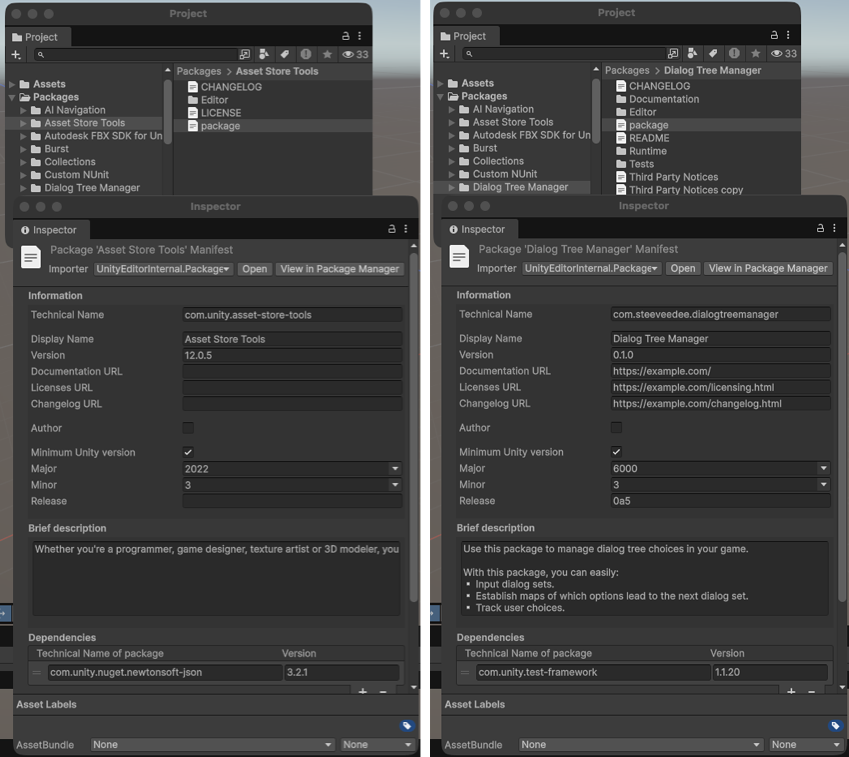849x757 pixels.
Task: Collapse the Packages folder in right Project tree
Action: pos(440,96)
